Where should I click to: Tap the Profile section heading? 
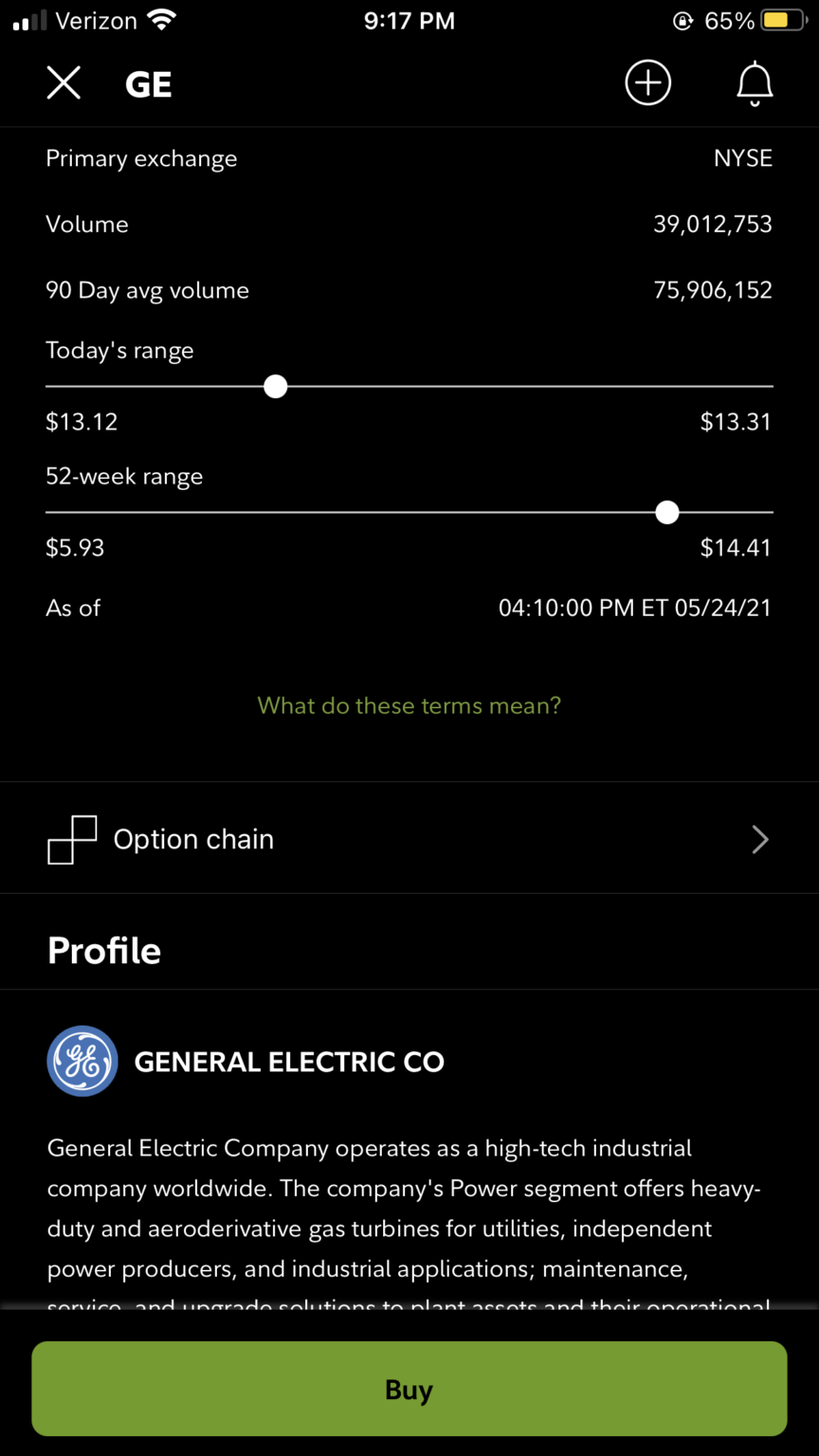pos(104,951)
